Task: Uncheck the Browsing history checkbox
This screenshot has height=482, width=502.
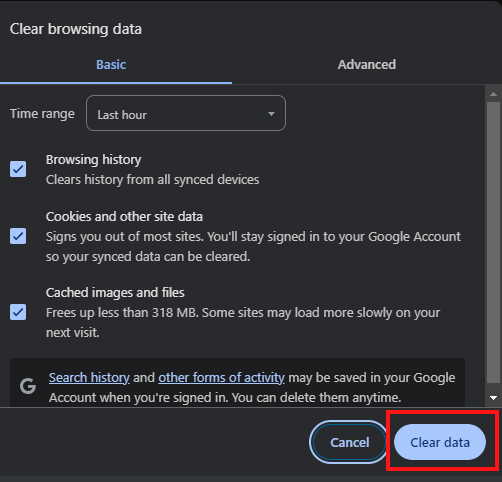Action: pos(18,169)
